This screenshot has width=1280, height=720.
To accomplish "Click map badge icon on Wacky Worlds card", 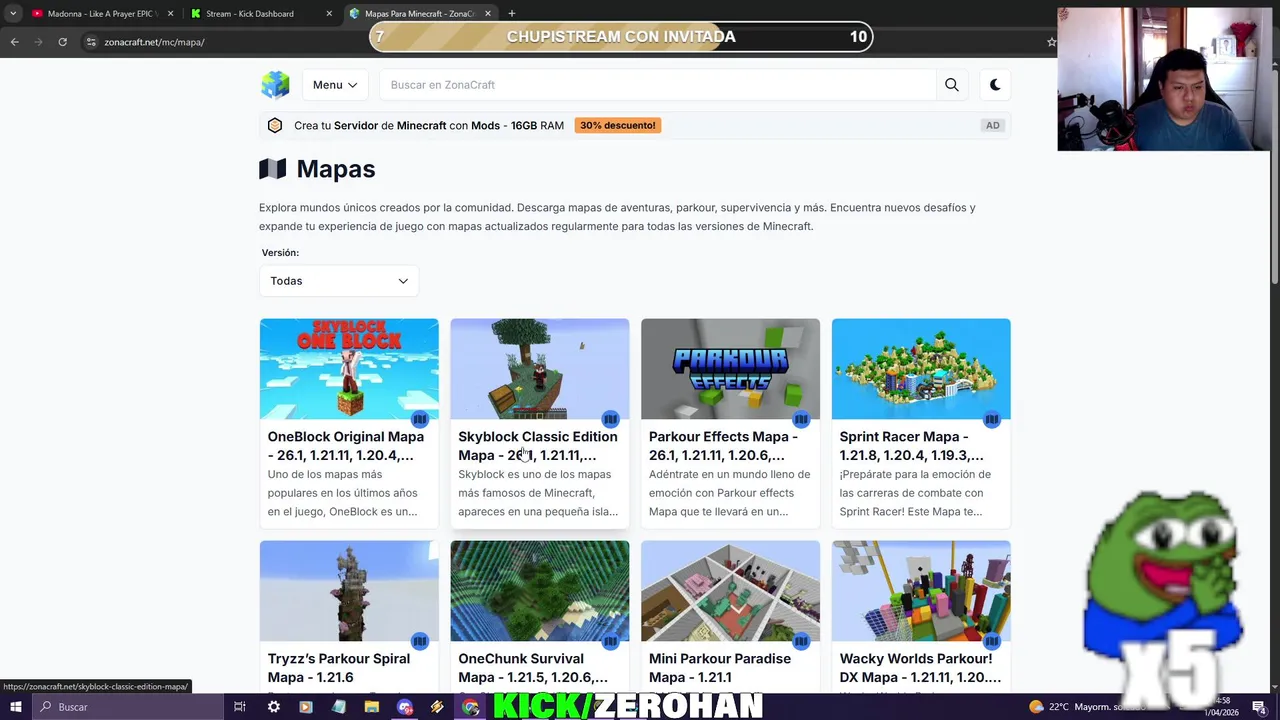I will point(992,641).
